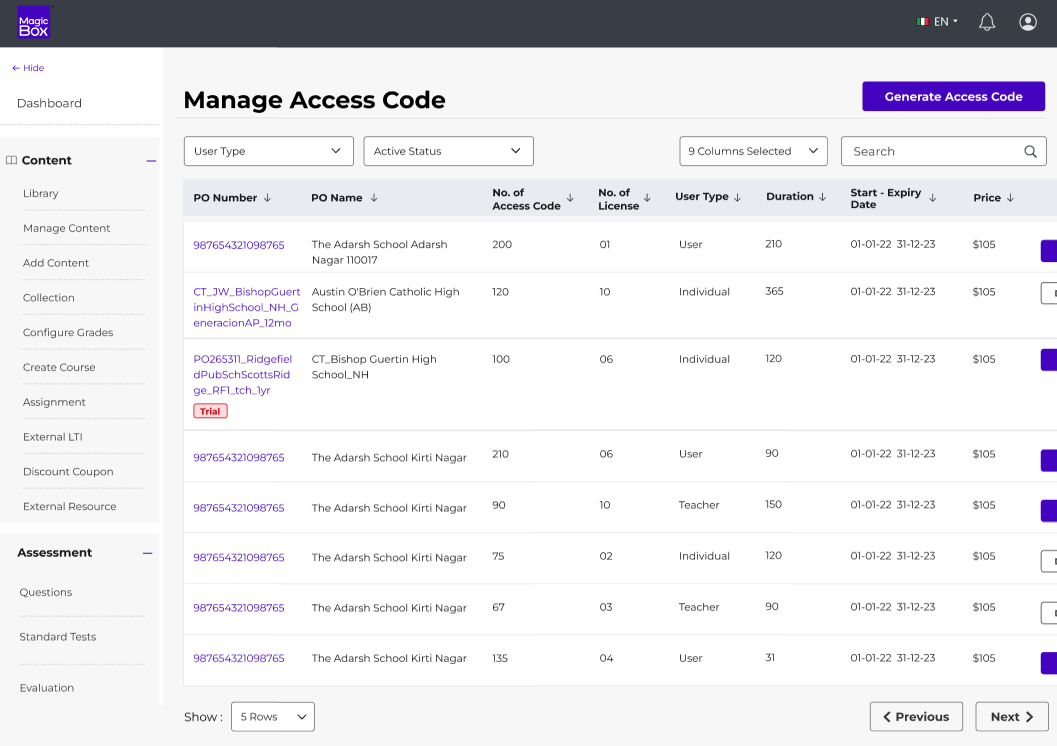Open the notifications bell

point(987,22)
